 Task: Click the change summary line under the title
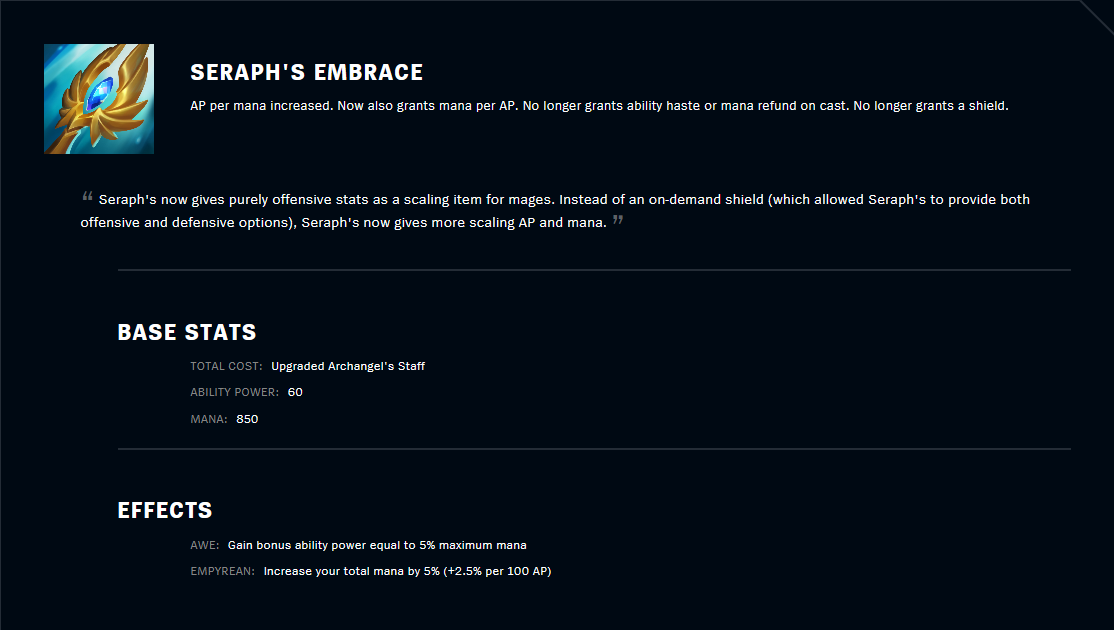[599, 106]
